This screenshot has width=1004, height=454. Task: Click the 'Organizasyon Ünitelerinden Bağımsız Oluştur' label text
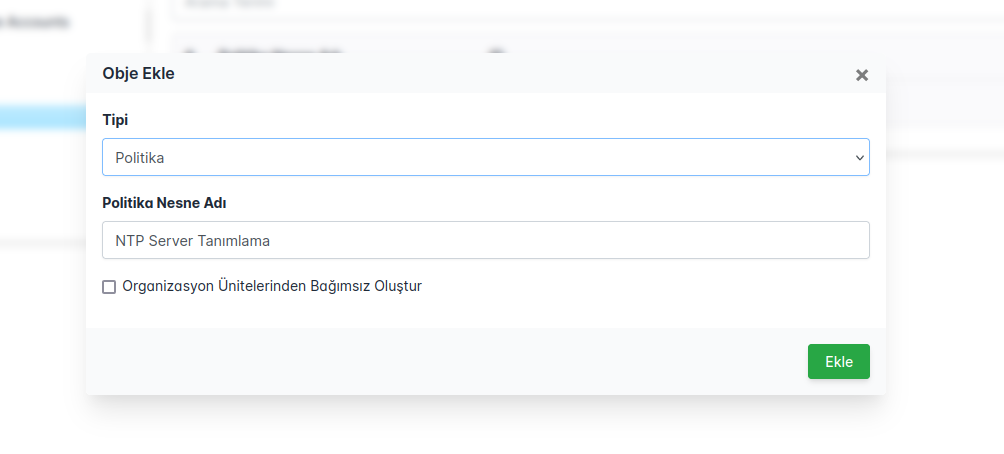pyautogui.click(x=272, y=286)
